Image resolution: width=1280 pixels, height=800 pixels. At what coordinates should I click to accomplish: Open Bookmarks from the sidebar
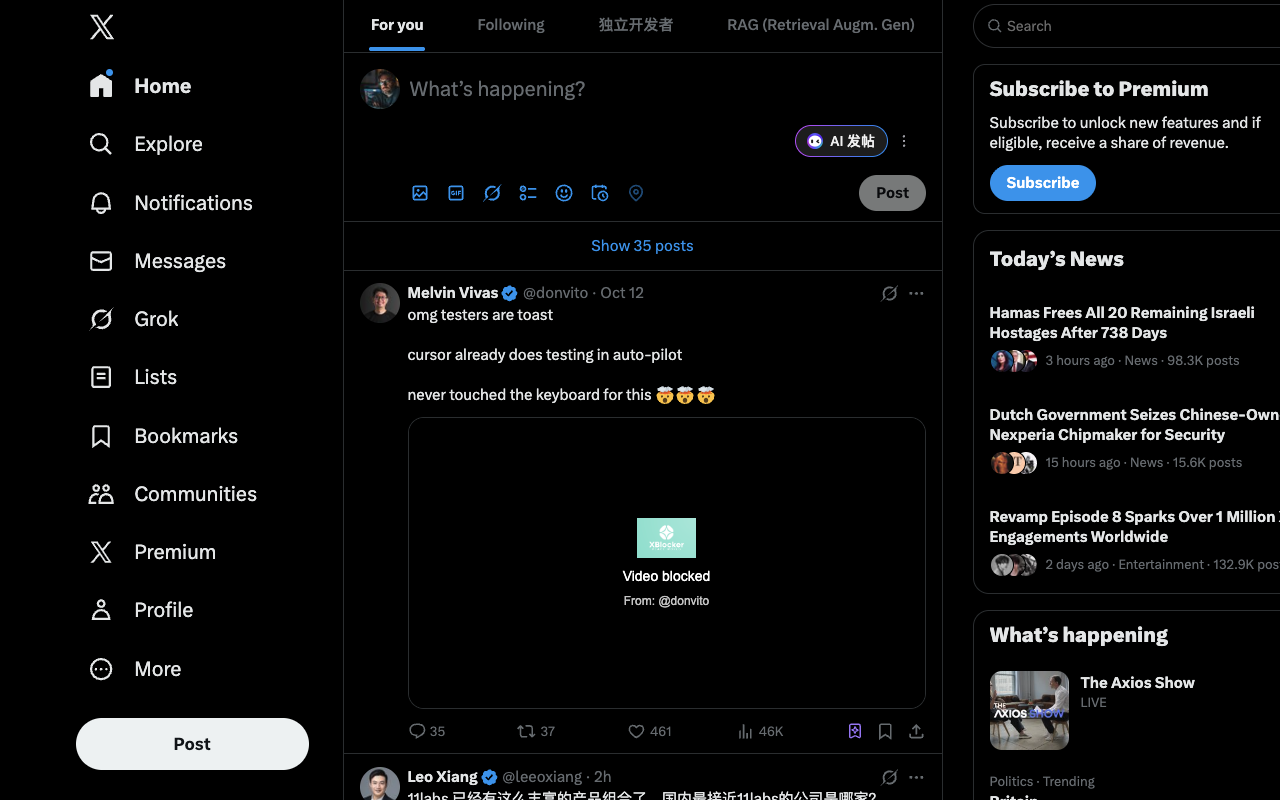point(164,436)
